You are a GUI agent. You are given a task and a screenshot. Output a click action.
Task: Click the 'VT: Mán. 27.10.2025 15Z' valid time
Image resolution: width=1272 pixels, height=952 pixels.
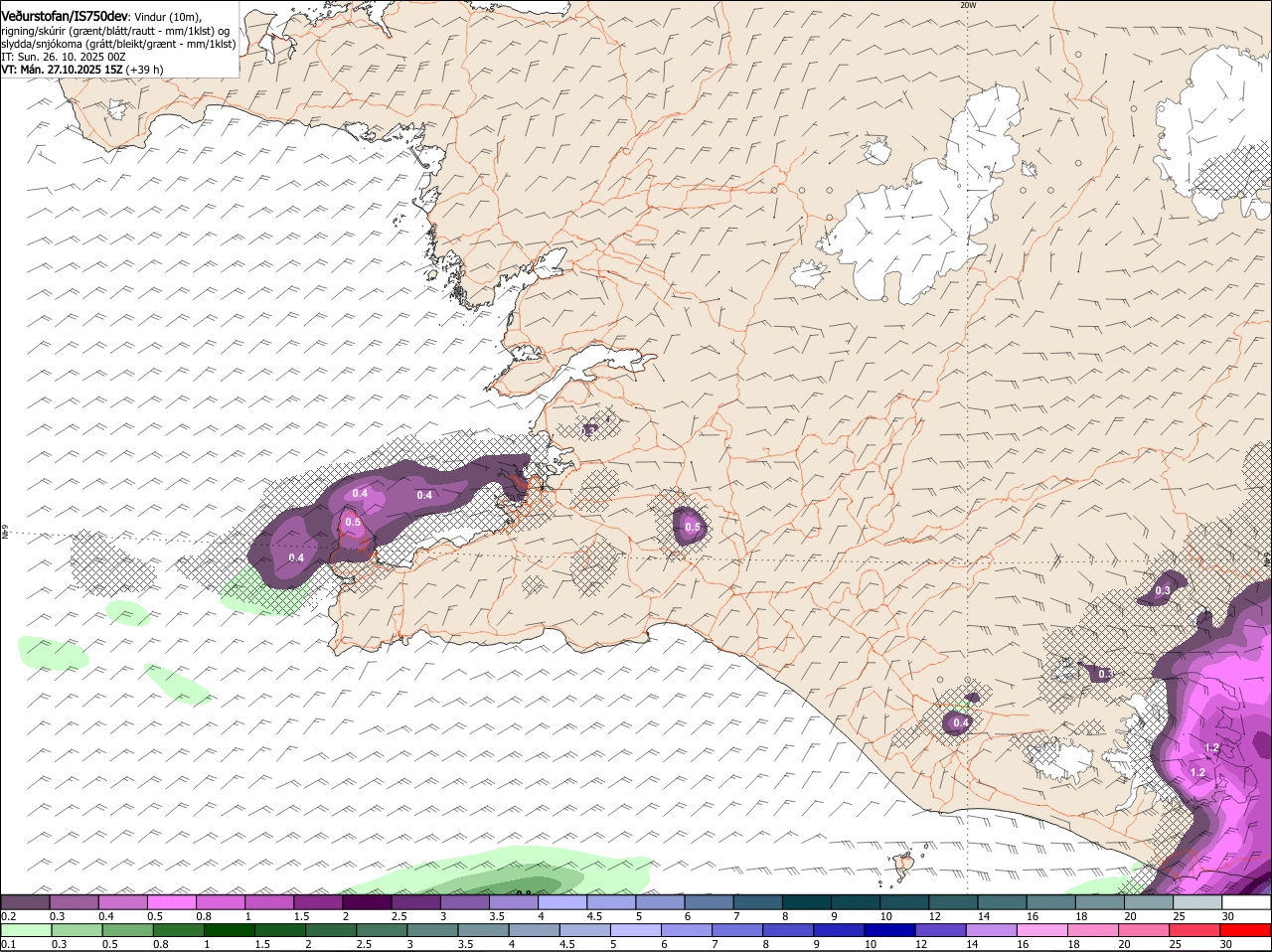tap(62, 70)
